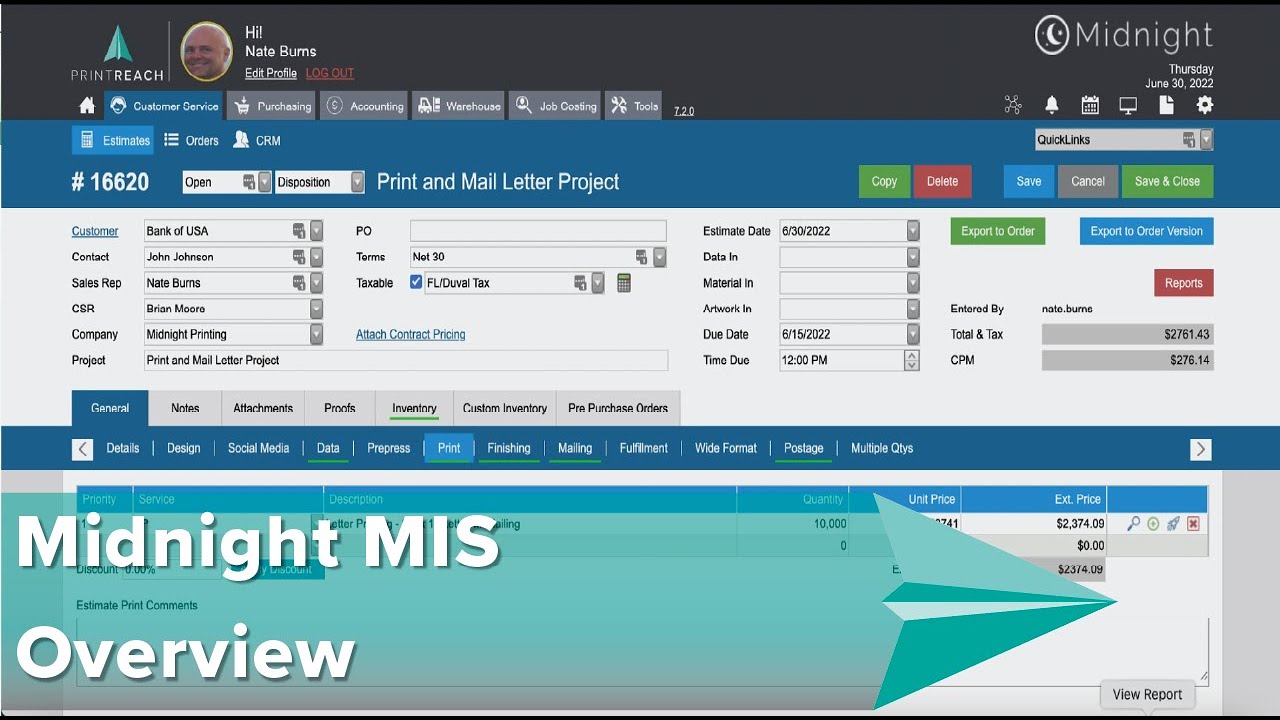Open the Accounting menu
The width and height of the screenshot is (1280, 720).
point(364,106)
